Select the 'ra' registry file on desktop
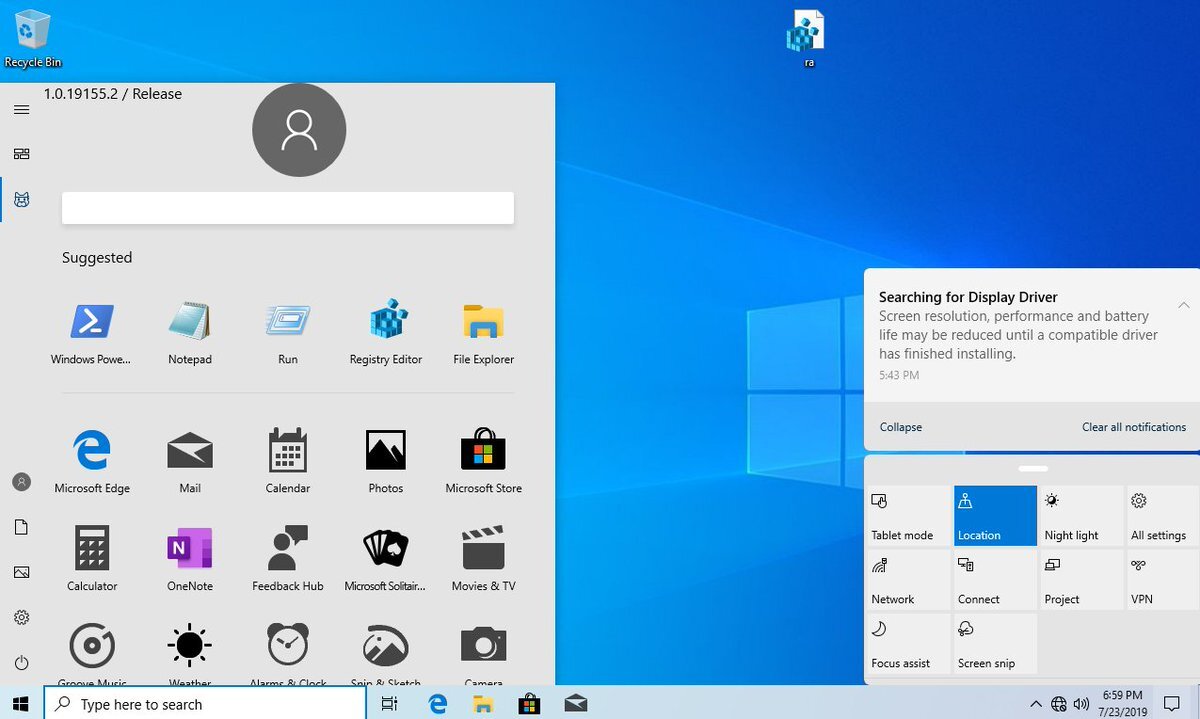 [807, 40]
